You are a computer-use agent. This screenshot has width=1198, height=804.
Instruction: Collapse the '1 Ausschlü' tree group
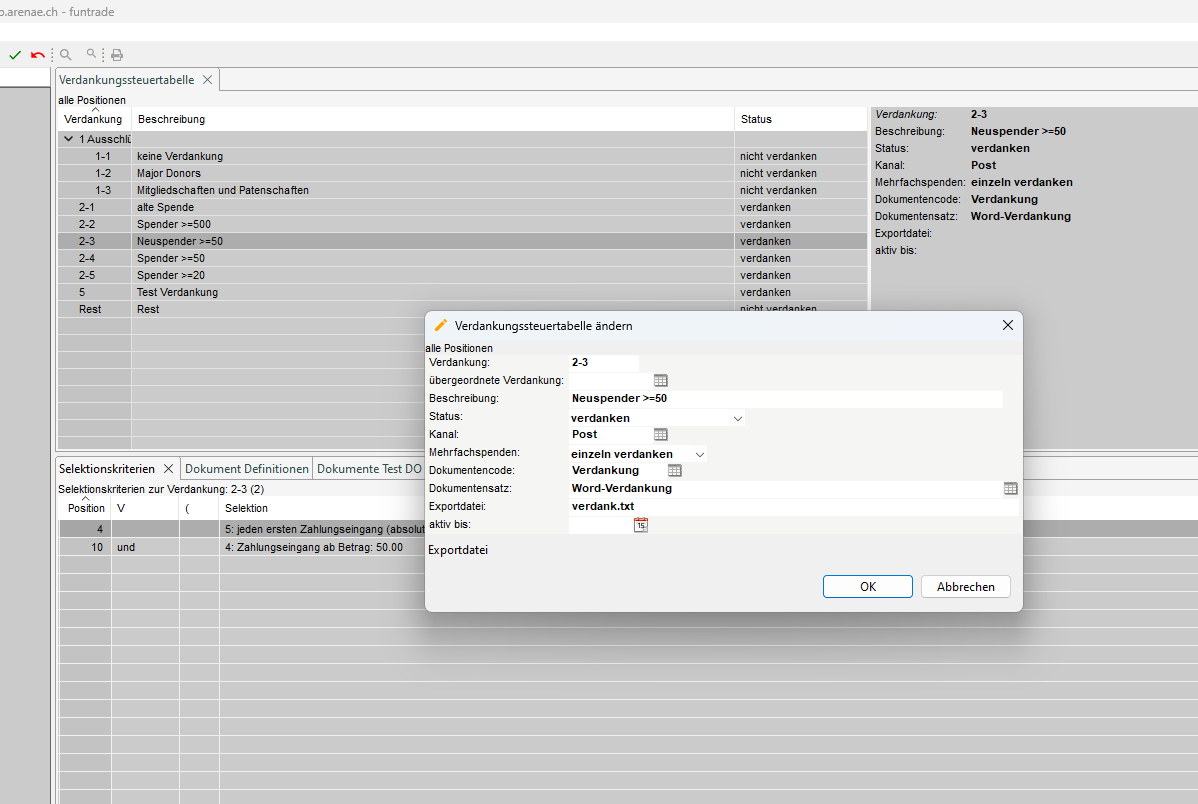pyautogui.click(x=69, y=139)
